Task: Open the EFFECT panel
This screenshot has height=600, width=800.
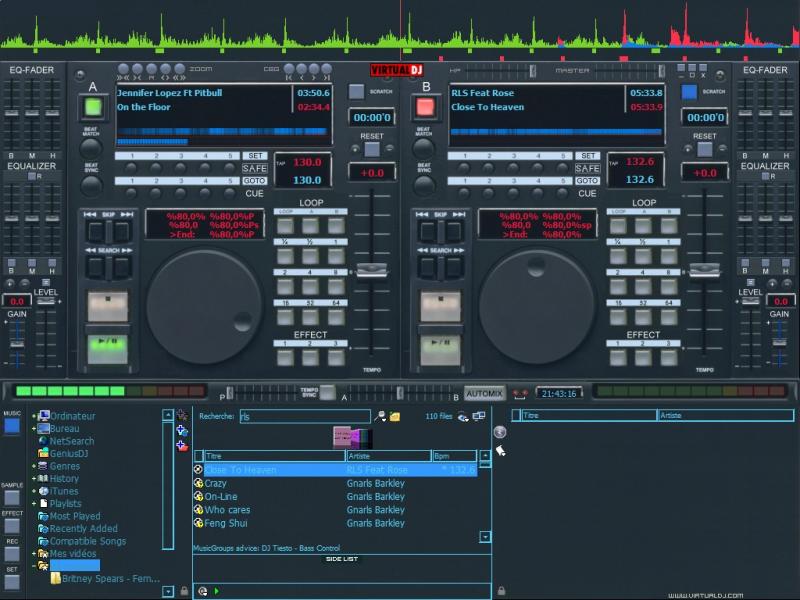Action: click(x=12, y=526)
